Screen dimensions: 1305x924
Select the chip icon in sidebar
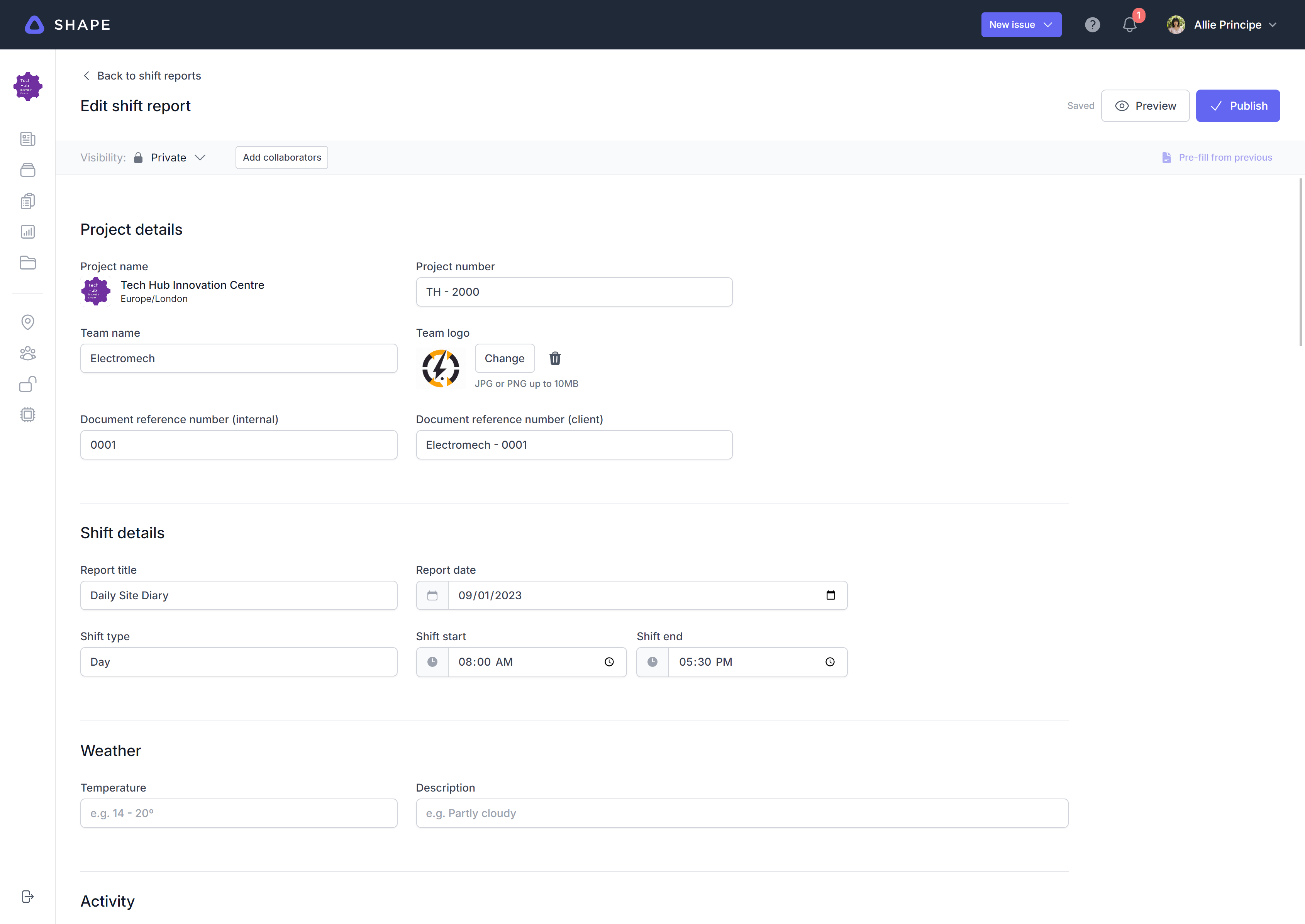point(27,415)
